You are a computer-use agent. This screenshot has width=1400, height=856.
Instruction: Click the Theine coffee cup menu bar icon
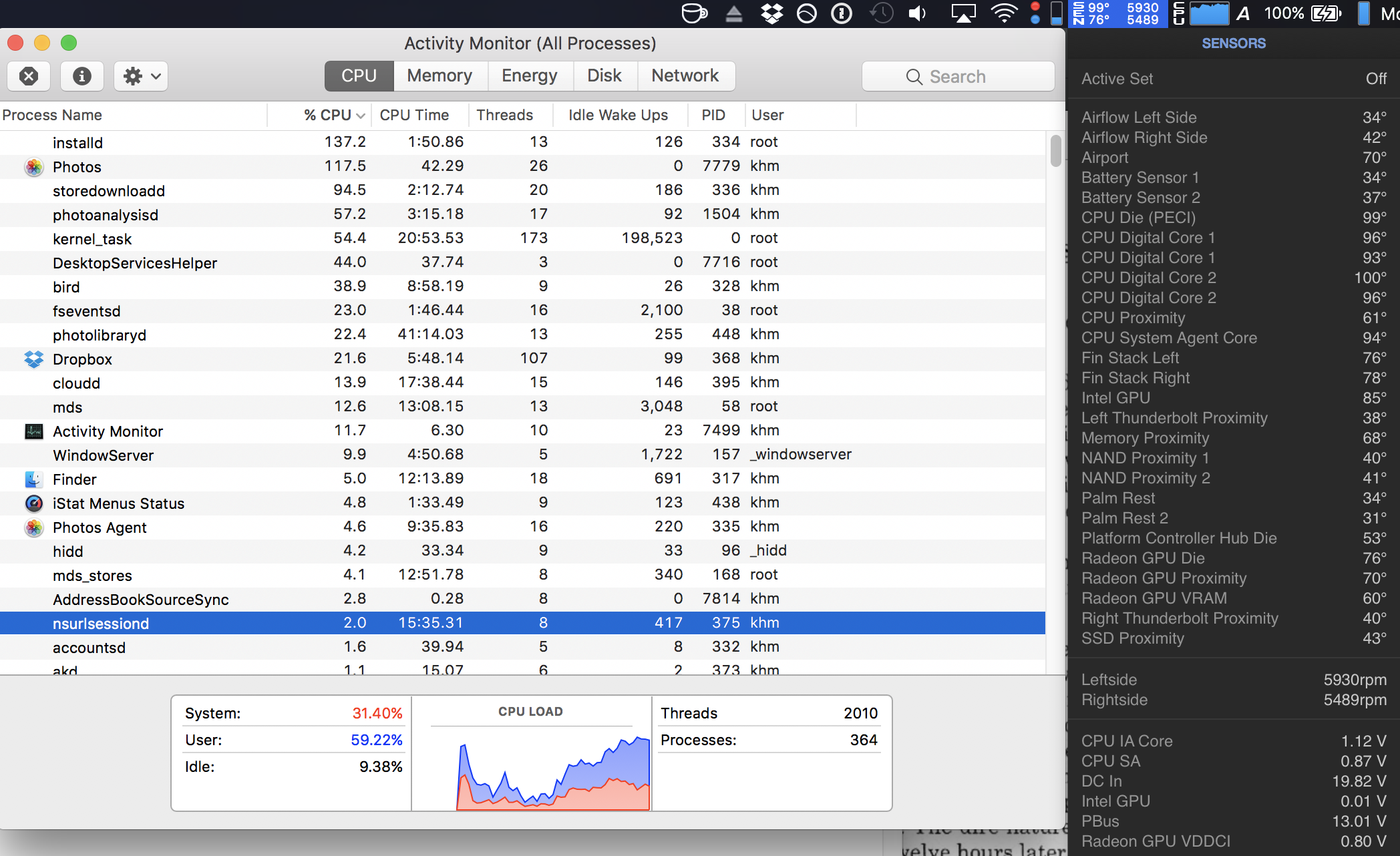pos(693,13)
